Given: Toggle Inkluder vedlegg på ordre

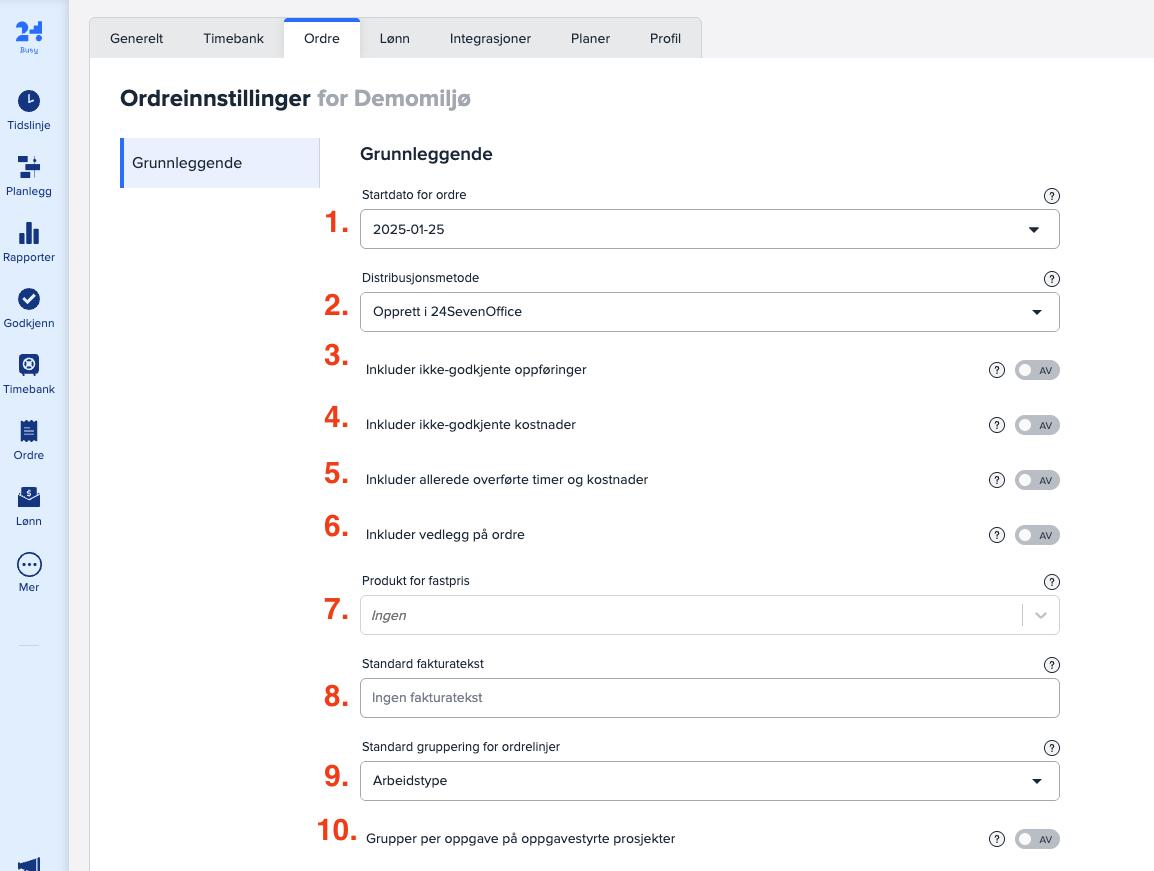Looking at the screenshot, I should 1036,535.
